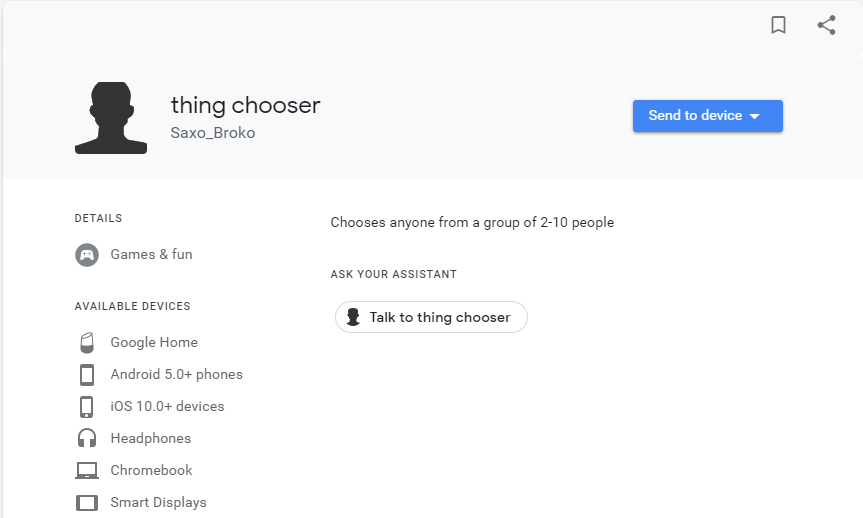Screen dimensions: 863x518
Task: Click the Smart Displays icon
Action: click(x=87, y=502)
